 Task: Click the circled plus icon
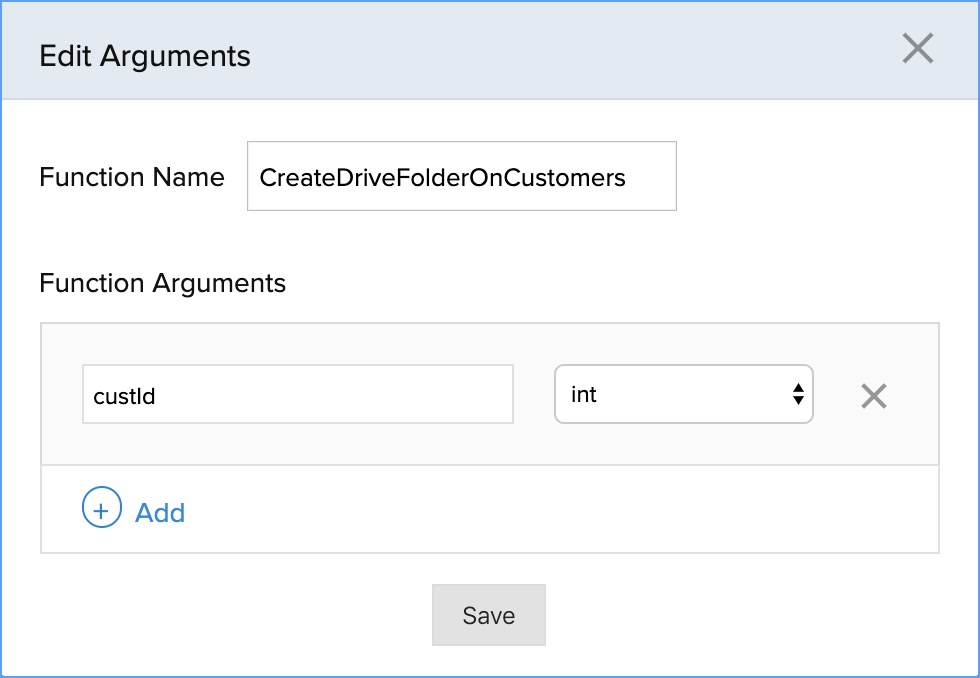101,509
